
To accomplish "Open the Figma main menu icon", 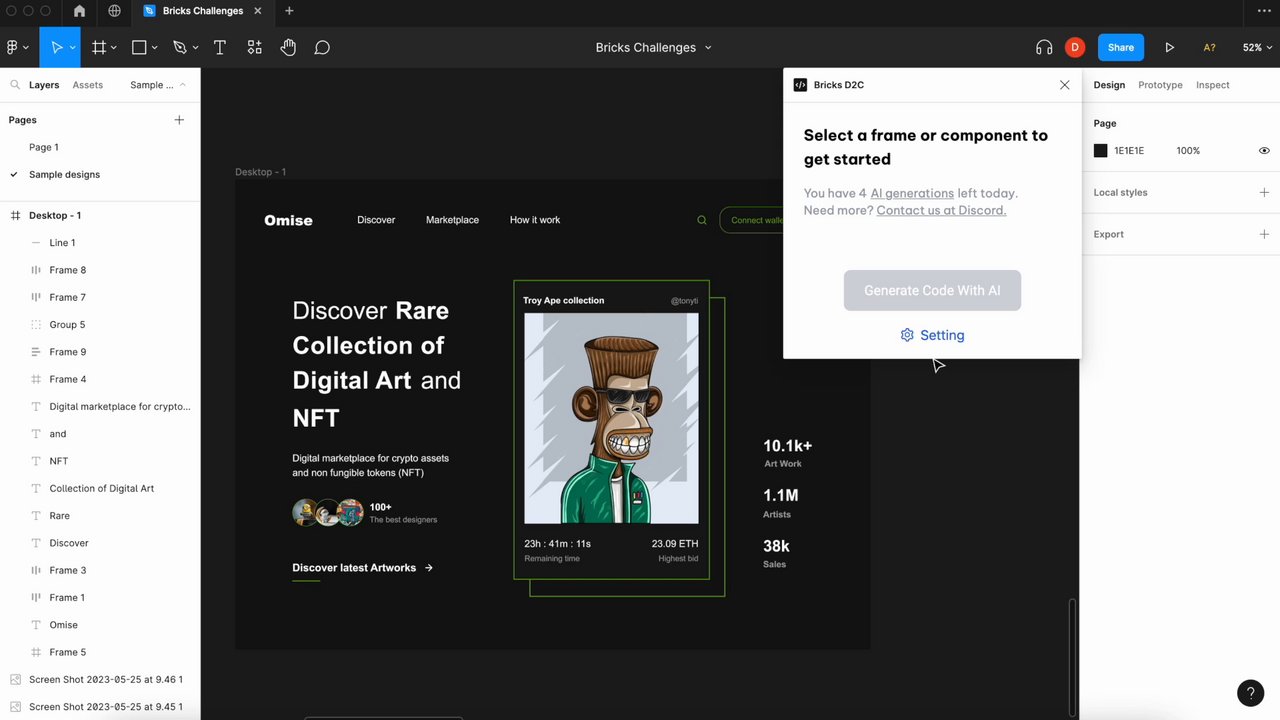I will point(15,47).
